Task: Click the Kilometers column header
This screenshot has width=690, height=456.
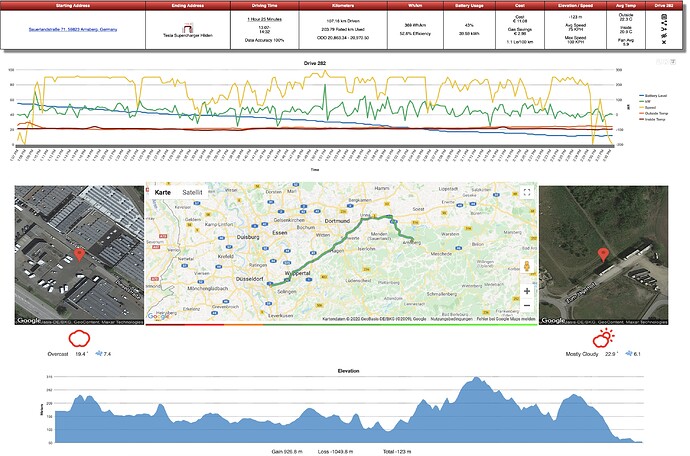Action: [343, 6]
